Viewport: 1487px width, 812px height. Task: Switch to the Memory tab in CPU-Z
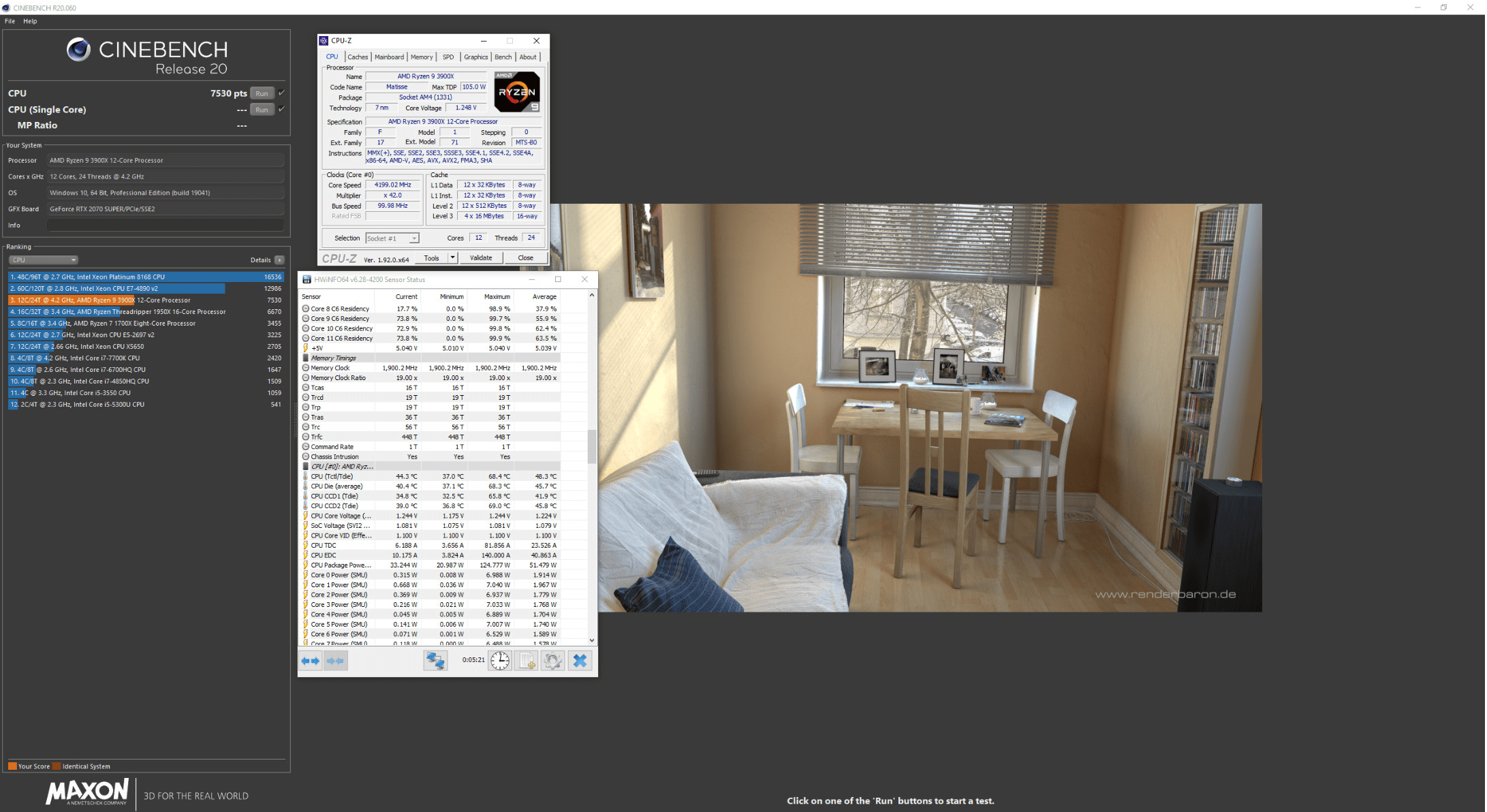[421, 57]
